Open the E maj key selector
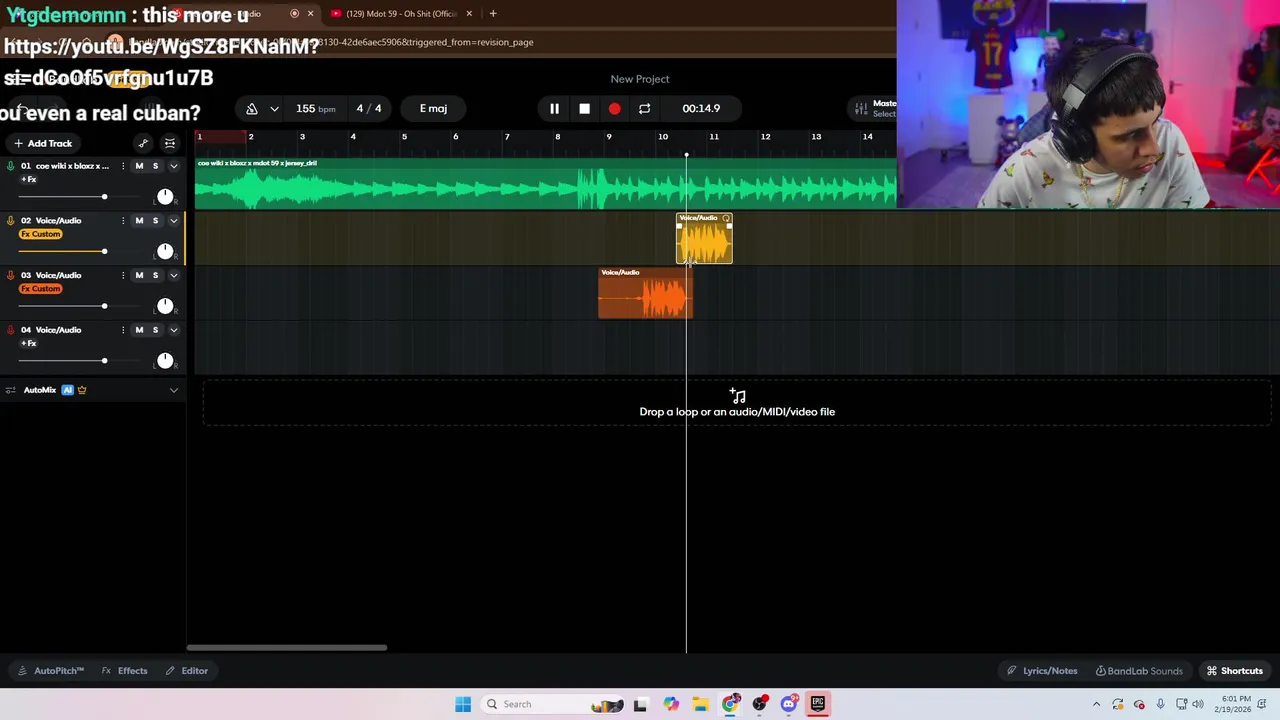1280x720 pixels. tap(433, 108)
